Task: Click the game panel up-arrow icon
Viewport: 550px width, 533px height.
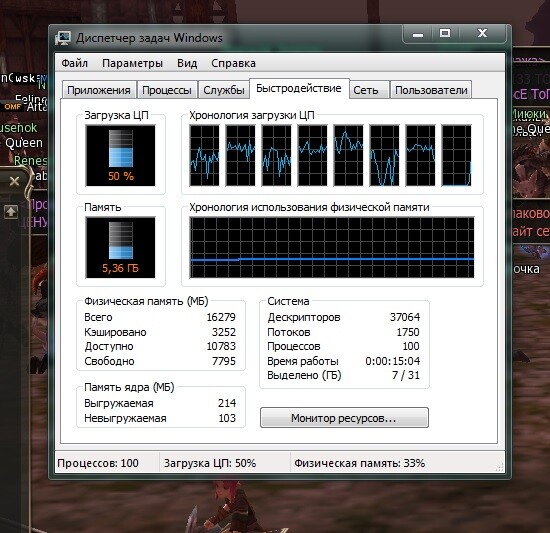Action: tap(11, 212)
